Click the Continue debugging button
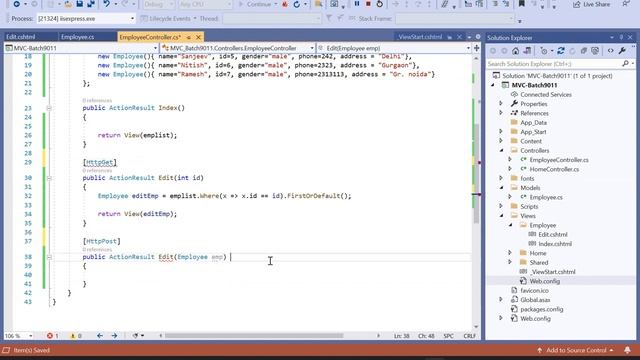The height and width of the screenshot is (360, 640). [x=255, y=4]
